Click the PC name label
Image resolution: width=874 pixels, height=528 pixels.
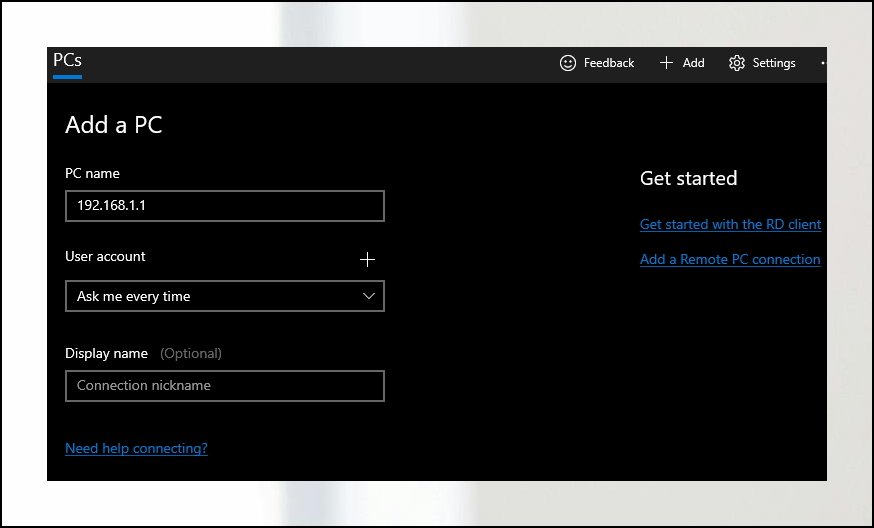coord(92,173)
